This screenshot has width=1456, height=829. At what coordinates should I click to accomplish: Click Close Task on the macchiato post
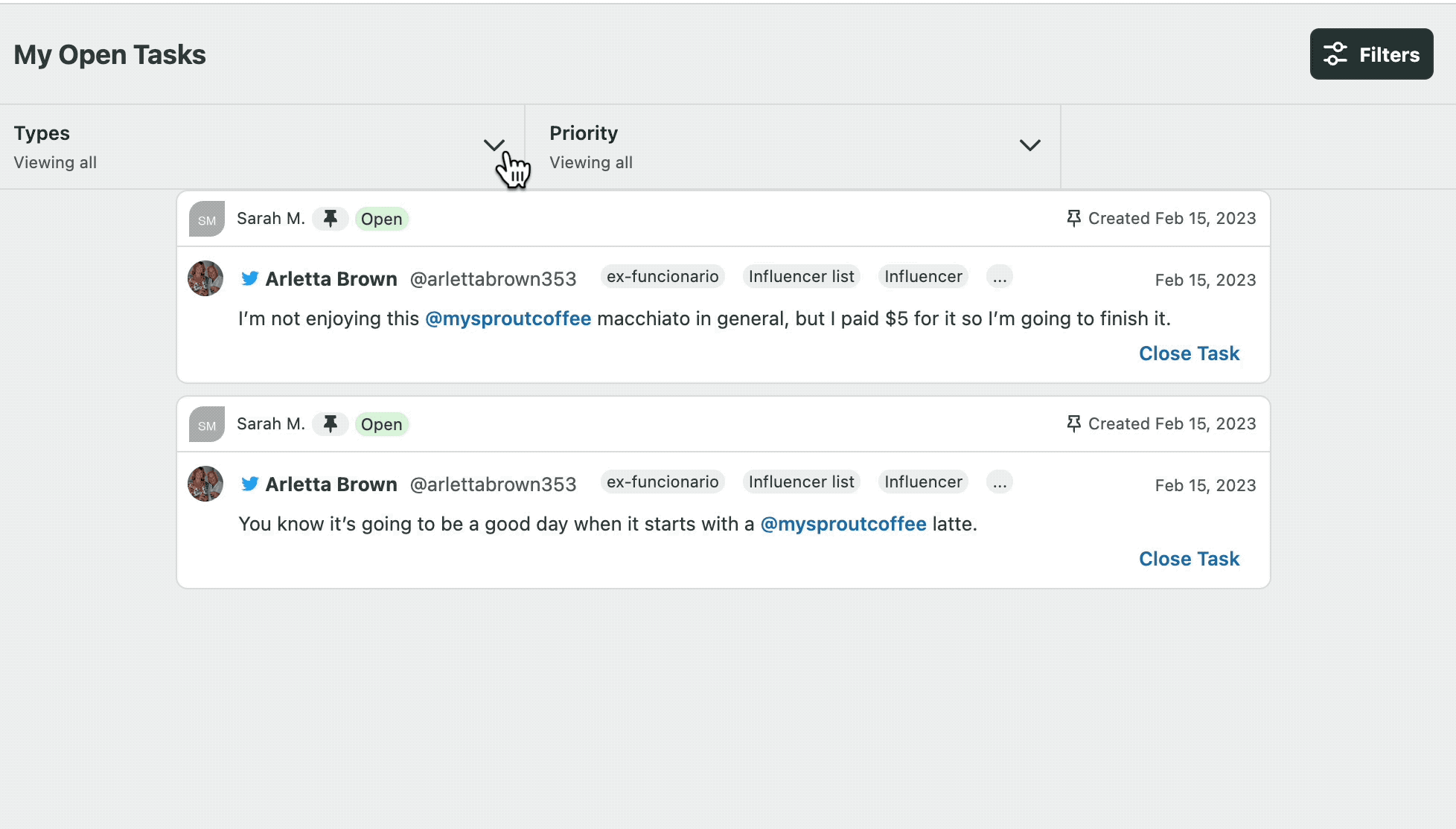point(1189,353)
